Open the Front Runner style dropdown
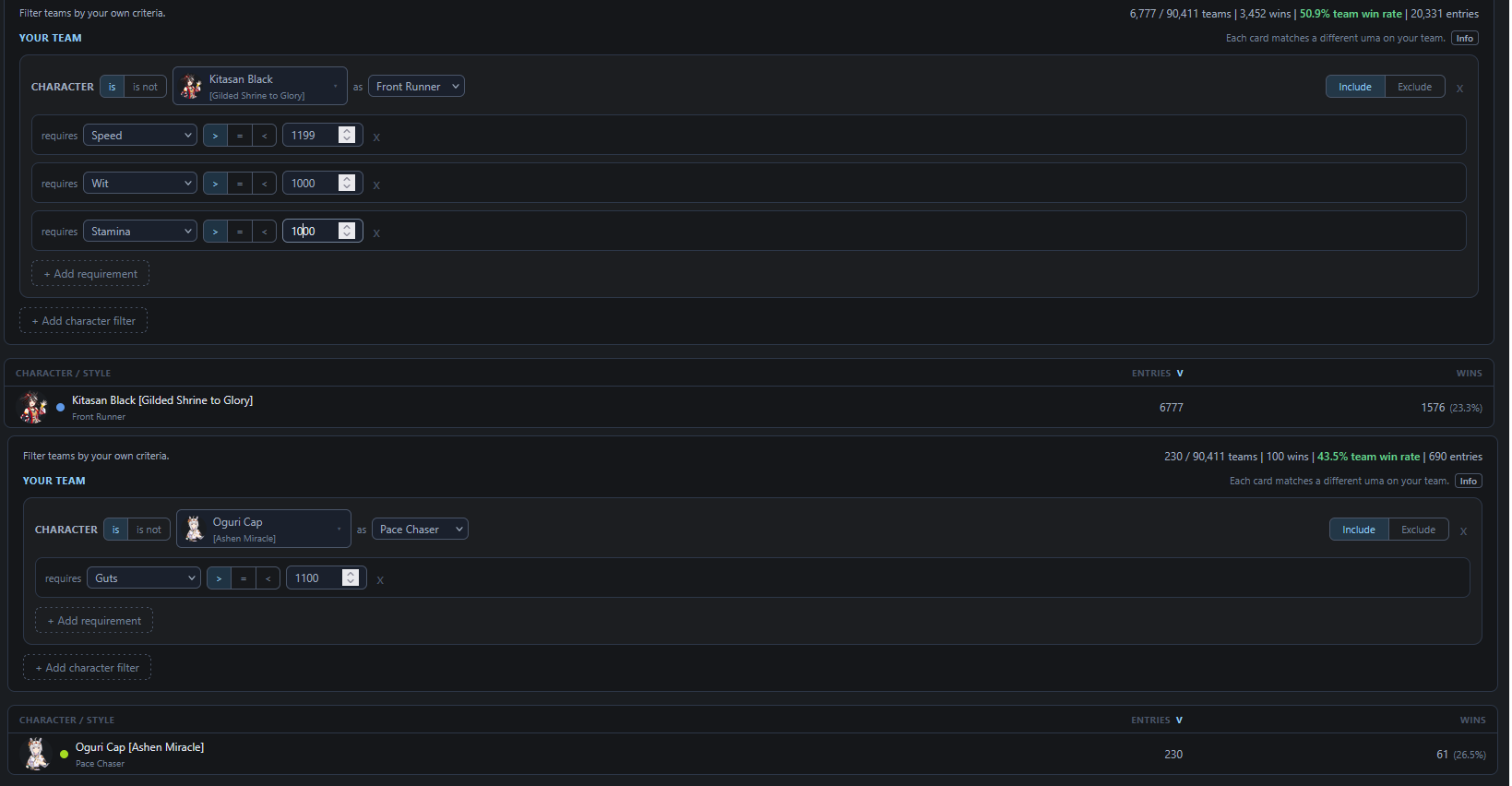 click(416, 87)
